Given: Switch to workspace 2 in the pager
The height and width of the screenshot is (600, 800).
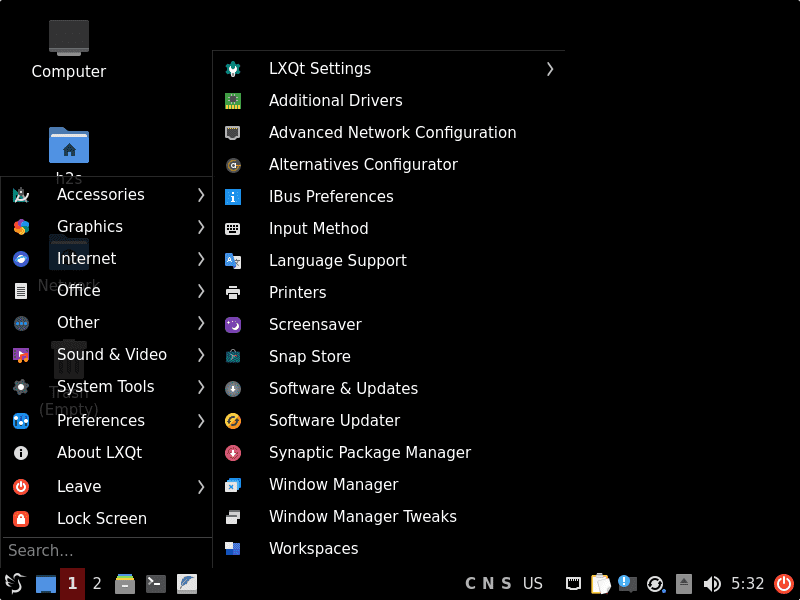Looking at the screenshot, I should (97, 584).
